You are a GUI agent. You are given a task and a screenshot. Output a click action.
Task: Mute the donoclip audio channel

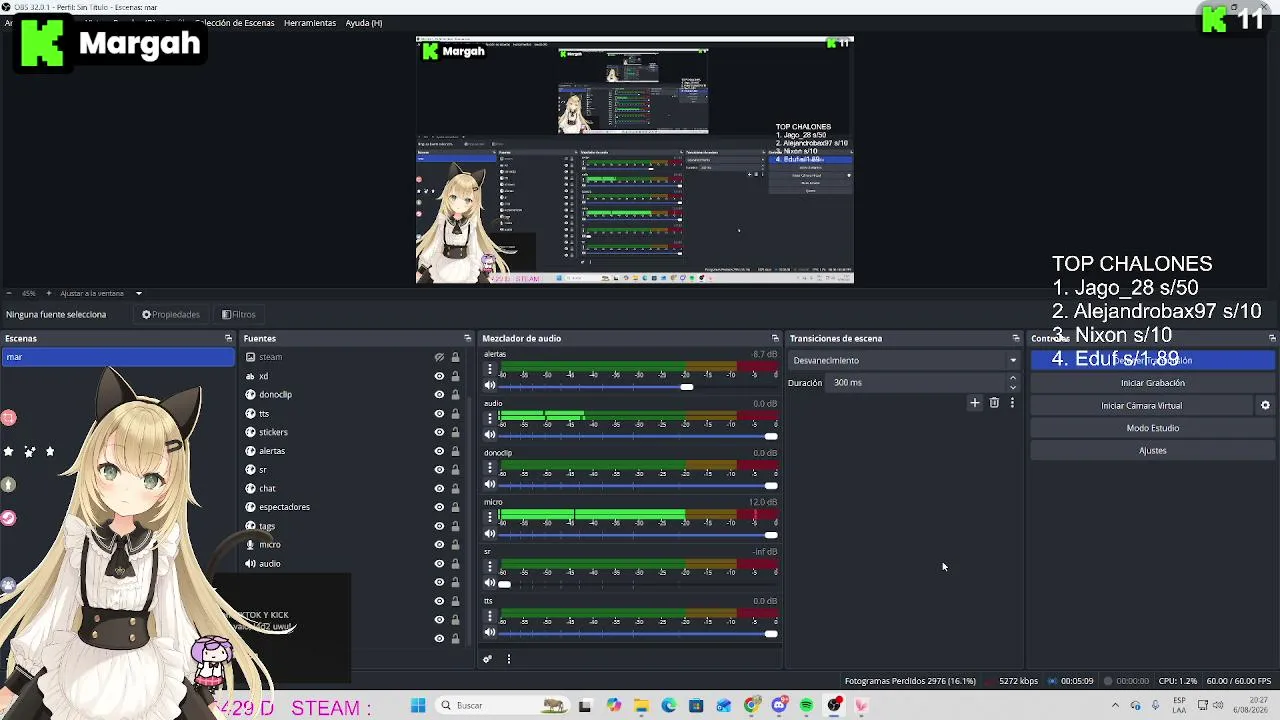tap(490, 484)
